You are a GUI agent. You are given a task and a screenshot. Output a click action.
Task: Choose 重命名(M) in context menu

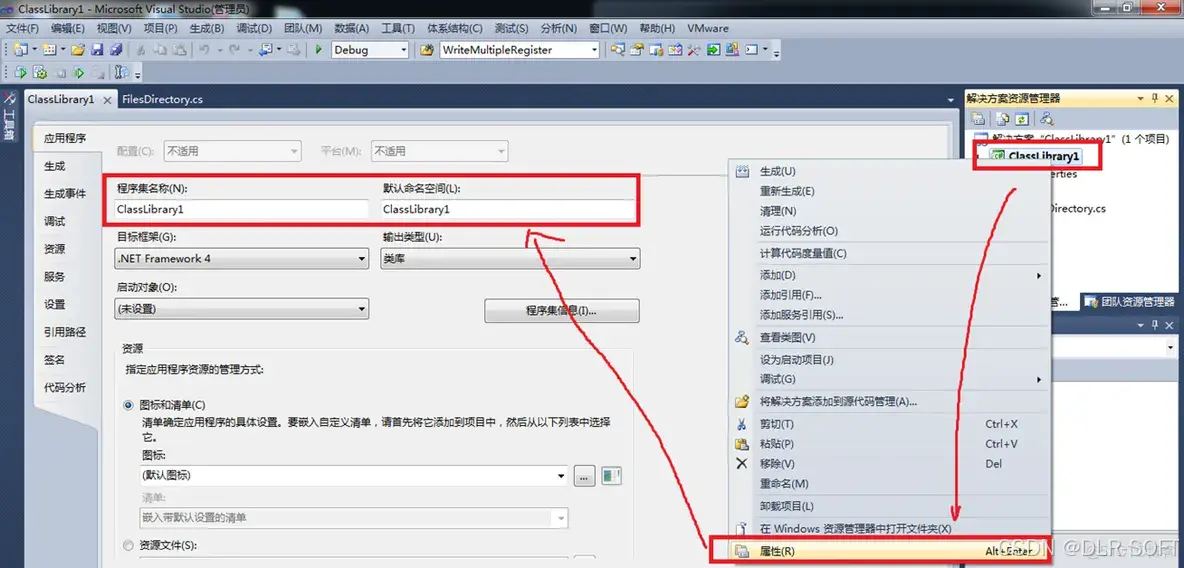click(891, 483)
